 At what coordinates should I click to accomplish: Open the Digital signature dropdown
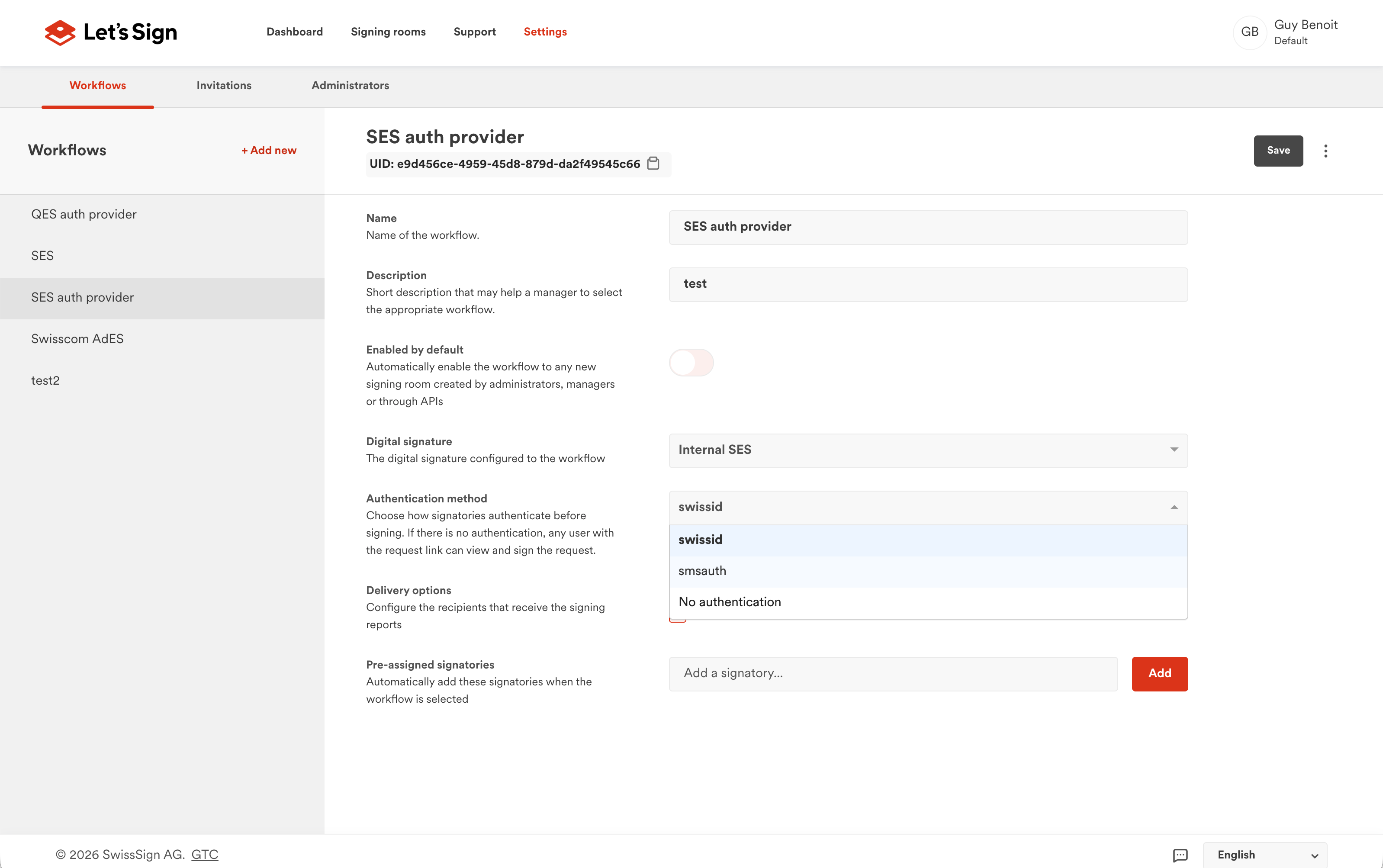928,450
